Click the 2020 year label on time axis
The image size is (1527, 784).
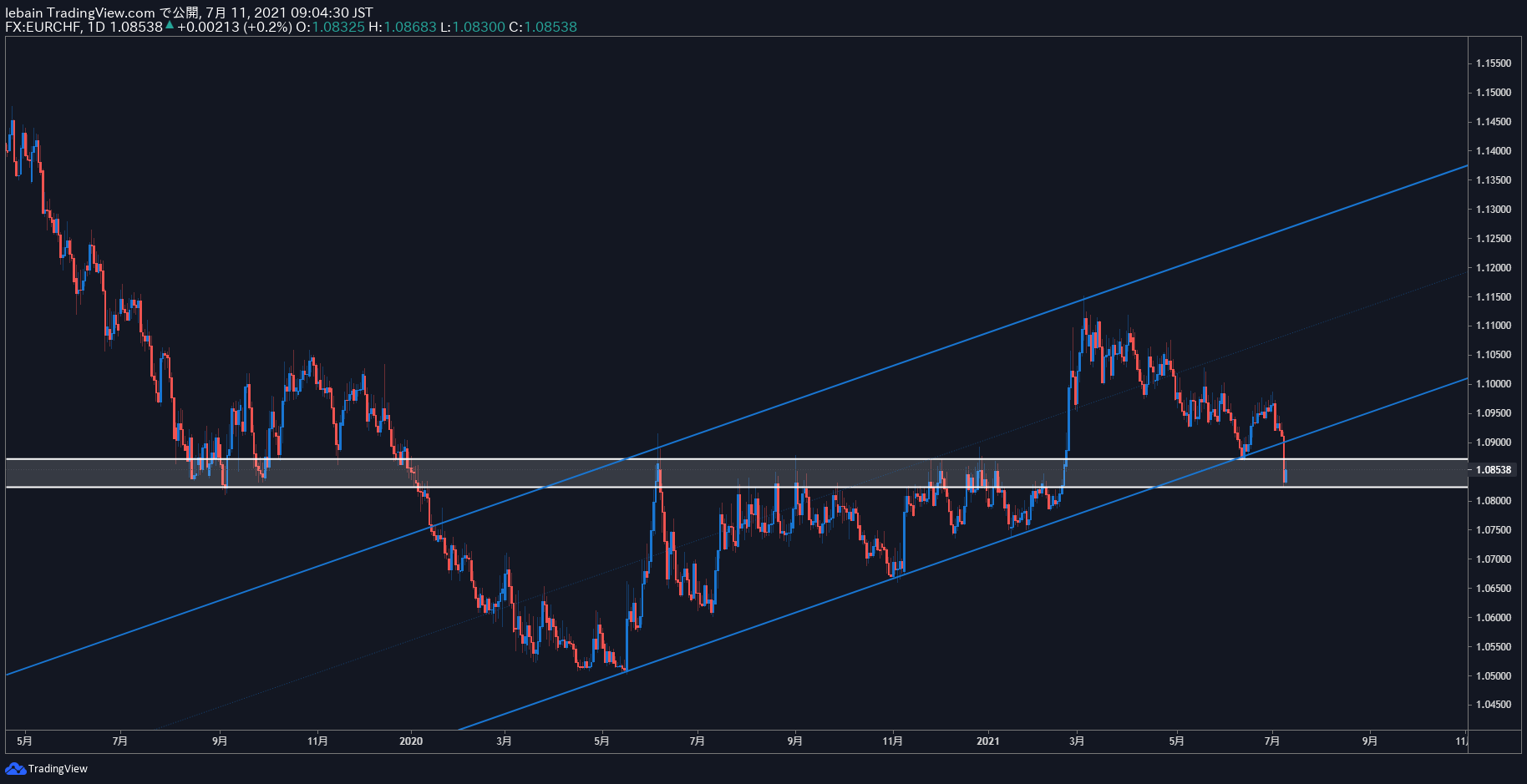tap(411, 741)
